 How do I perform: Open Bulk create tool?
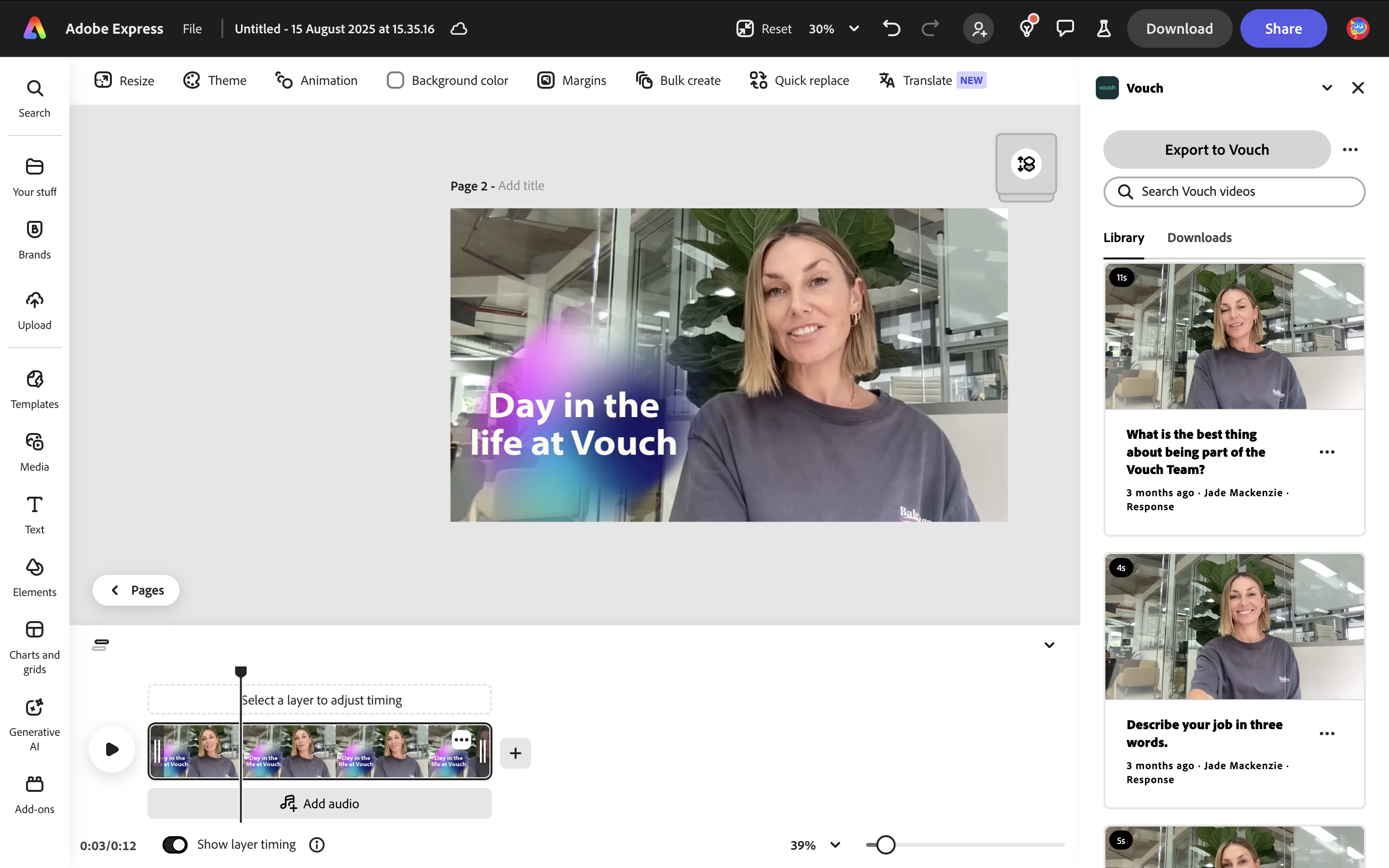(x=678, y=81)
